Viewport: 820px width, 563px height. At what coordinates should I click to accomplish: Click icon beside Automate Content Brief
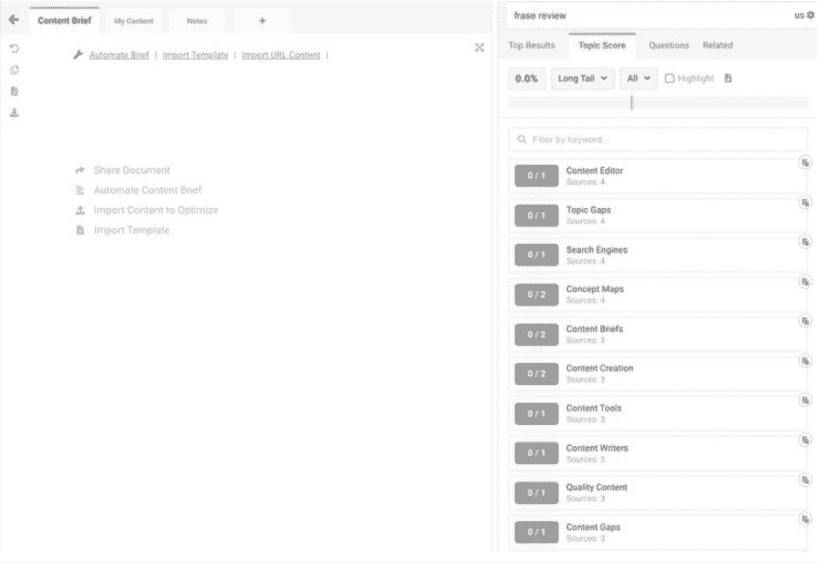80,190
